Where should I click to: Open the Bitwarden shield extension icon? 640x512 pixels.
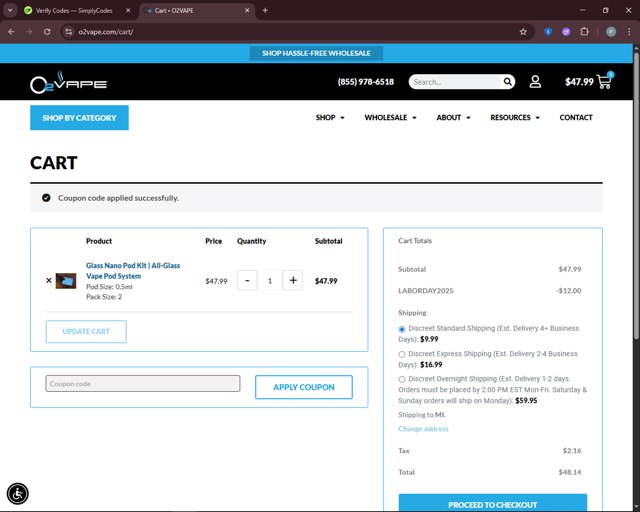548,32
